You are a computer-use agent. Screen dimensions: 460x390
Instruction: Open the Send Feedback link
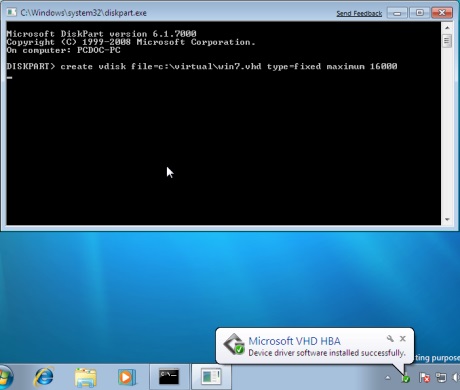[359, 13]
